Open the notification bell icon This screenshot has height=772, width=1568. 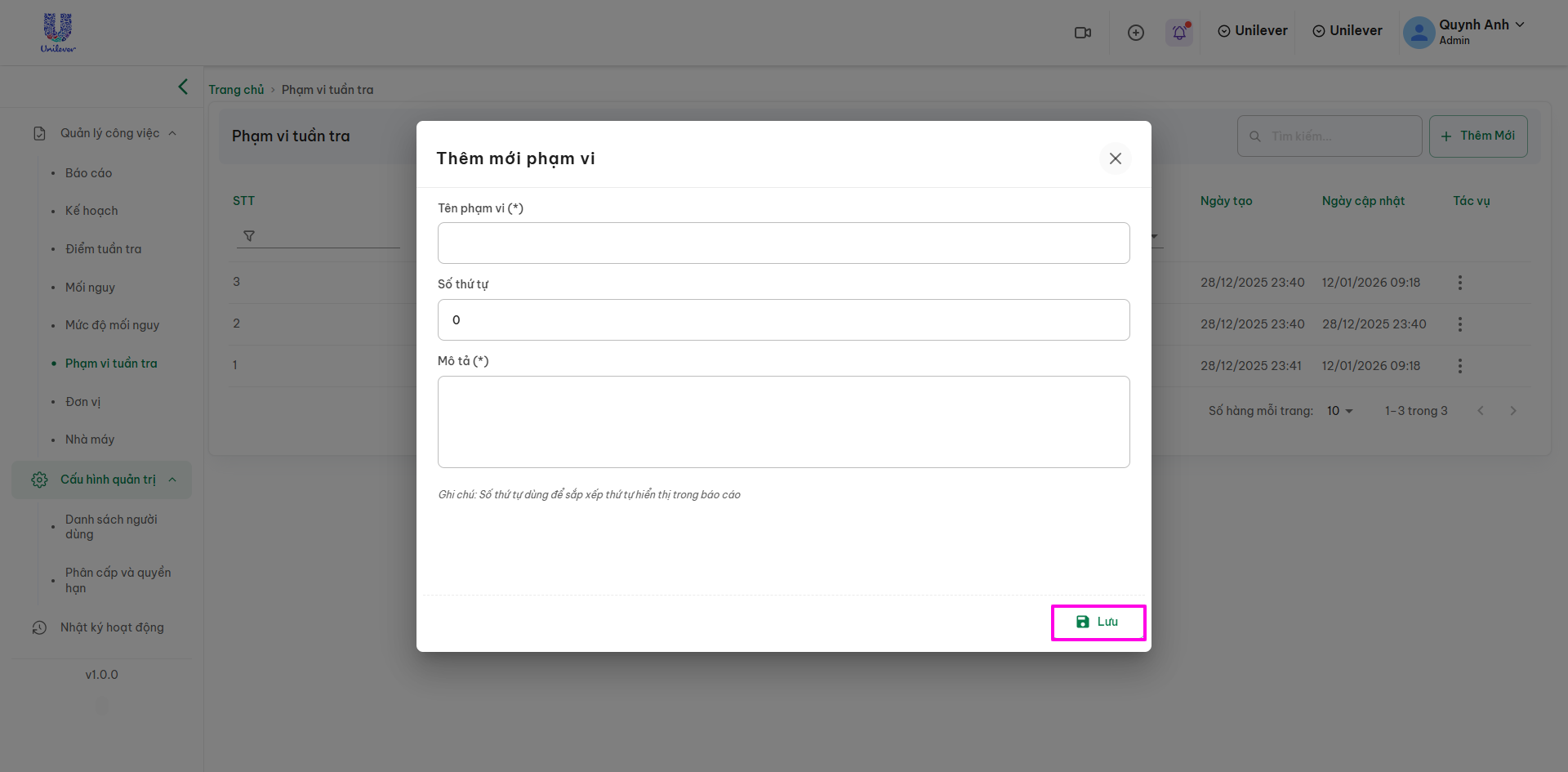coord(1179,33)
